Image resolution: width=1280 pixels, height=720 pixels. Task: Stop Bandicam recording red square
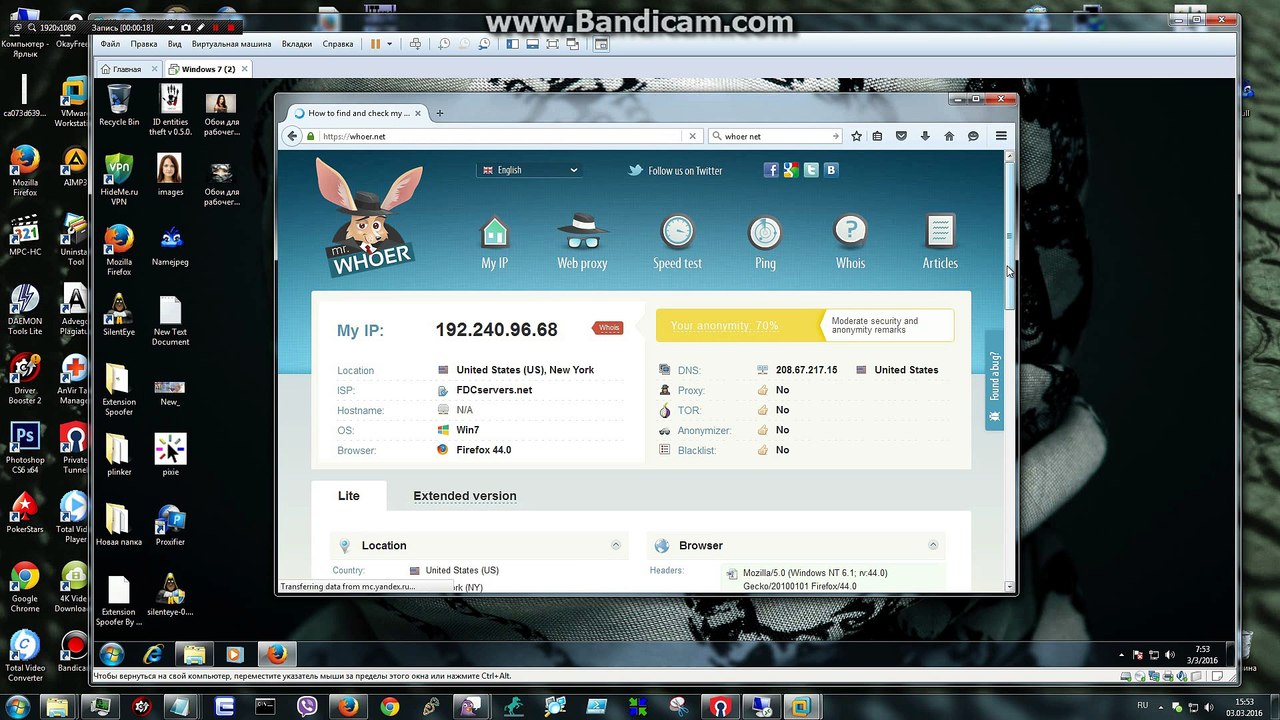pyautogui.click(x=231, y=28)
